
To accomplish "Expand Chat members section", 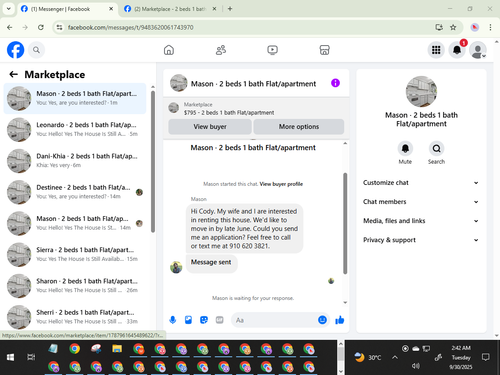I will 421,202.
